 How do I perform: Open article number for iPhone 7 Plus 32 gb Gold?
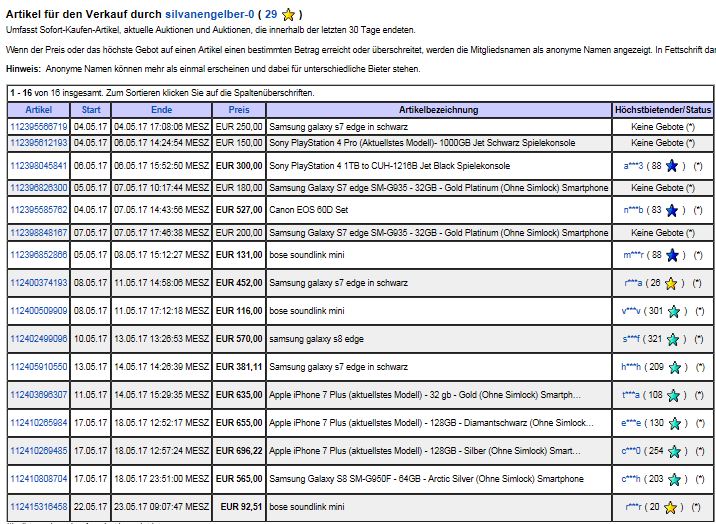tap(38, 395)
